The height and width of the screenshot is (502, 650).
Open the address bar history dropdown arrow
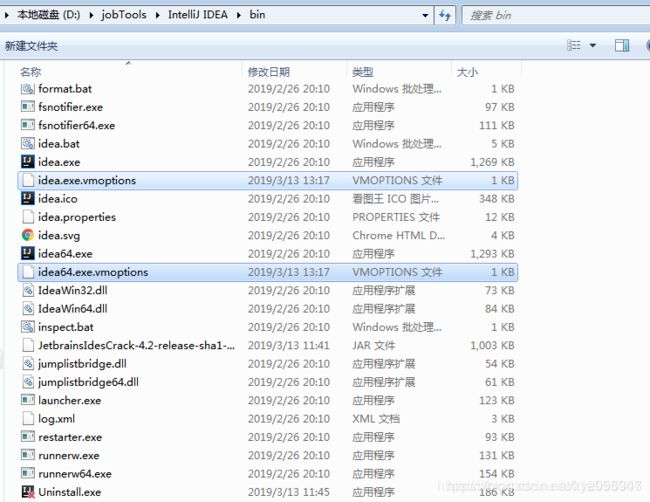click(425, 16)
